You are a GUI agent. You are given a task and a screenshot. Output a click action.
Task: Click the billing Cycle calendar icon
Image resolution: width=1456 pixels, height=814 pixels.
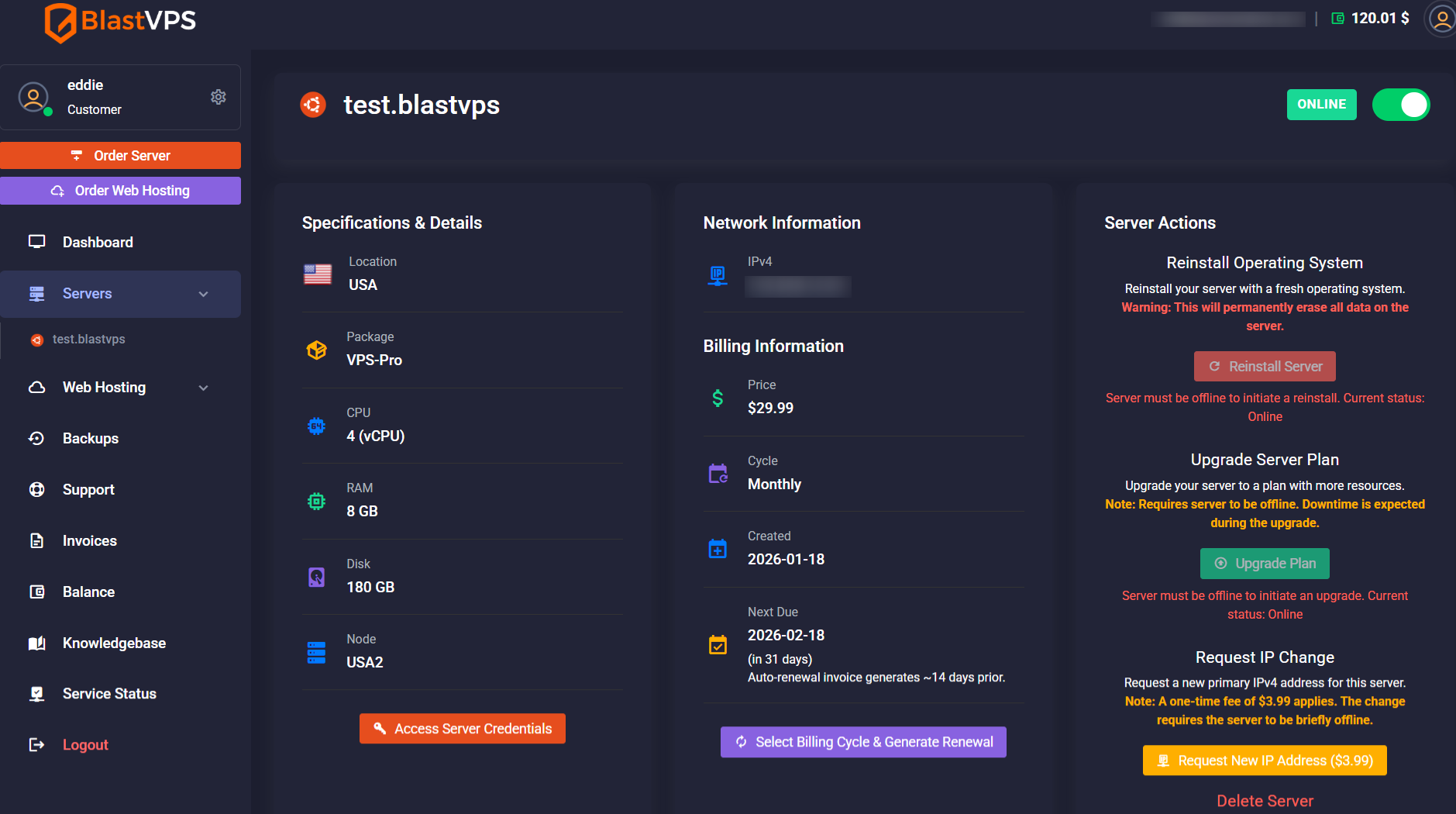click(x=718, y=473)
